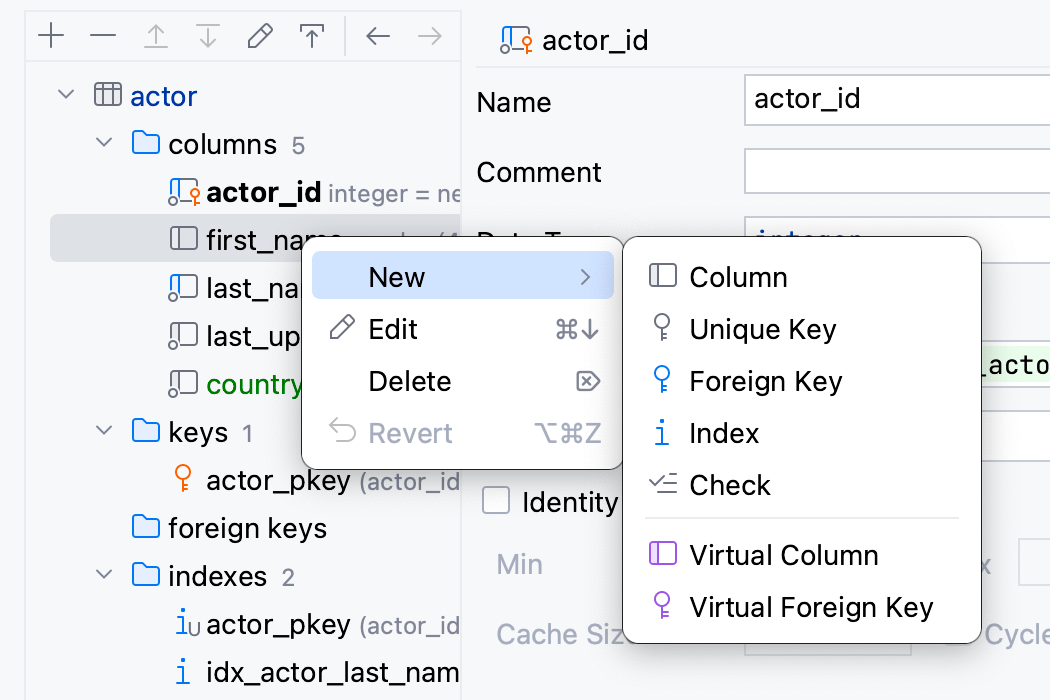Enable the Identity checkbox
The height and width of the screenshot is (700, 1050).
(496, 502)
